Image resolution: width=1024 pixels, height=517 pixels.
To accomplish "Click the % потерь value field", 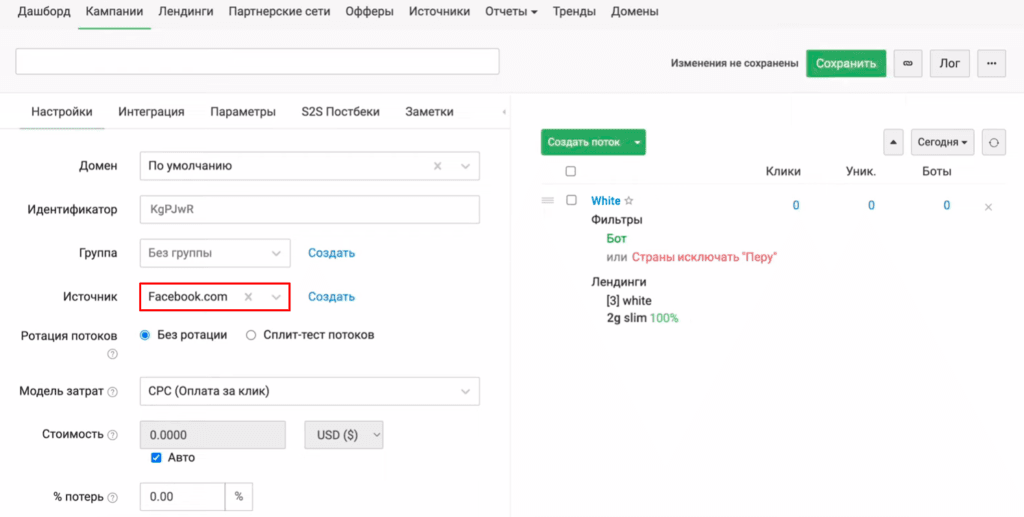I will [x=182, y=497].
